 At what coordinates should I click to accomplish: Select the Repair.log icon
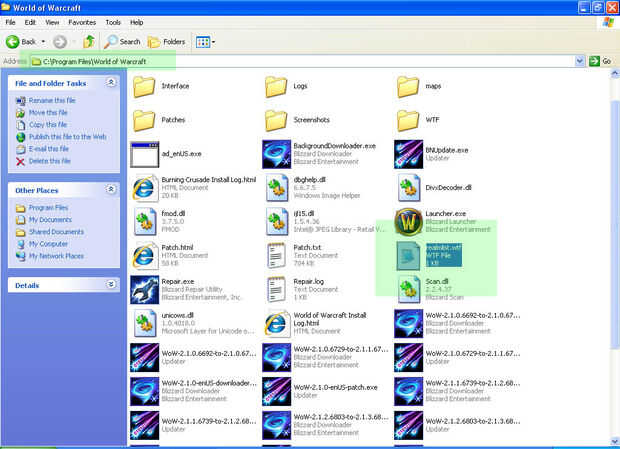pos(276,290)
